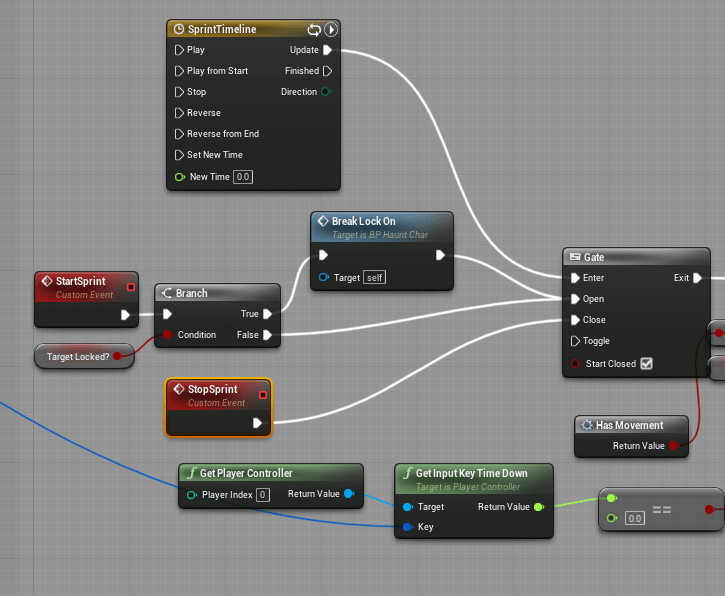Image resolution: width=725 pixels, height=596 pixels.
Task: Click the Condition pin on Branch node
Action: [168, 335]
